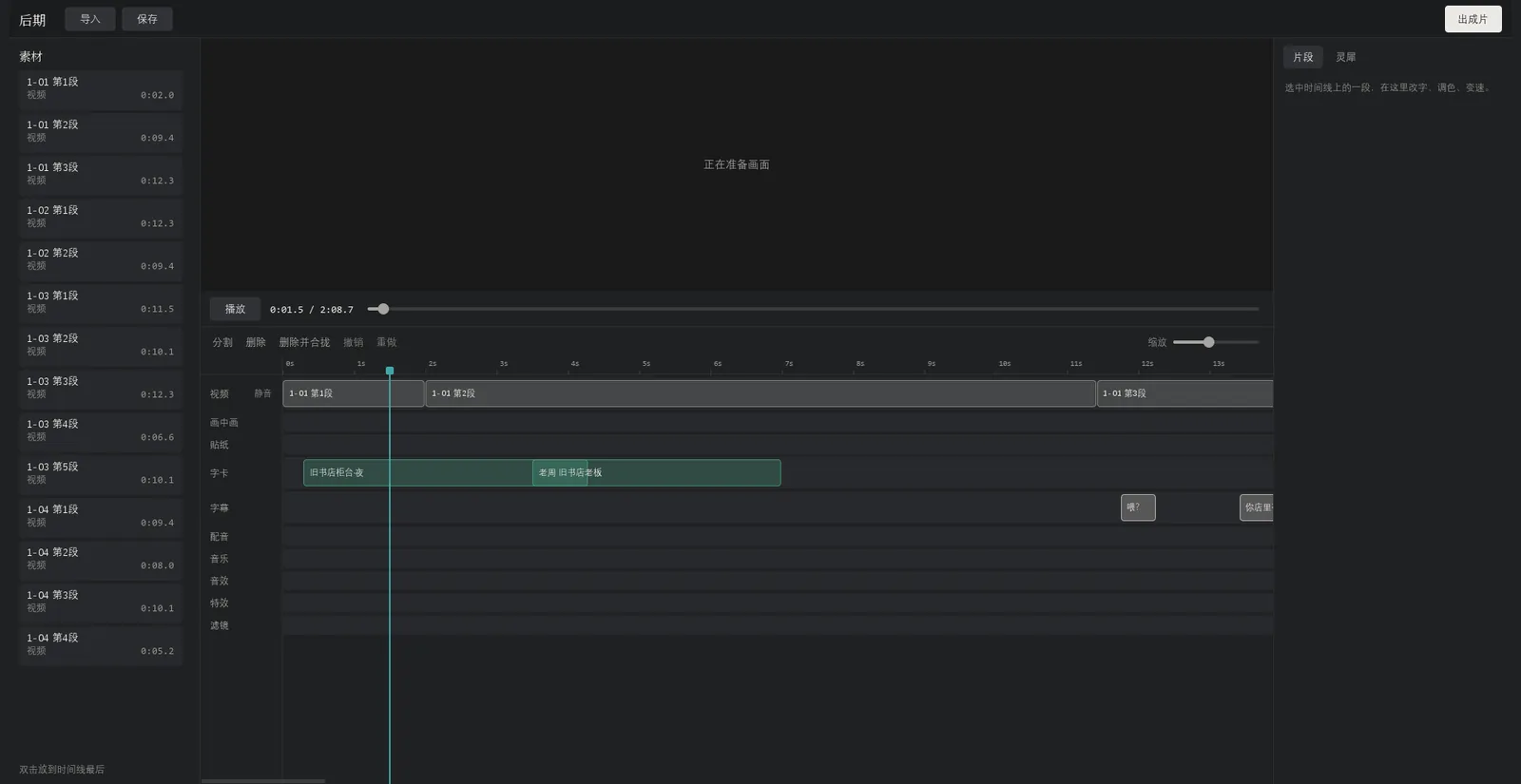The image size is (1521, 784).
Task: Click the 出成片 export button
Action: point(1473,19)
